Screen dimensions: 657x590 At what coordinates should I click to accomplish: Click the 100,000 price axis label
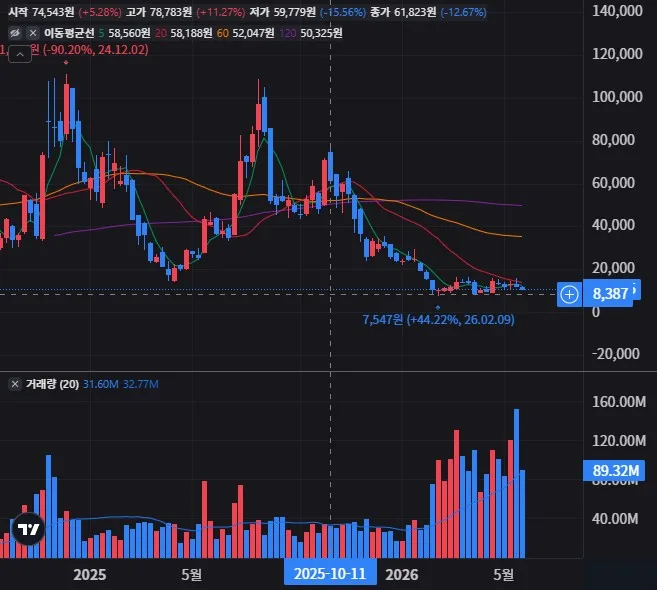(x=617, y=97)
